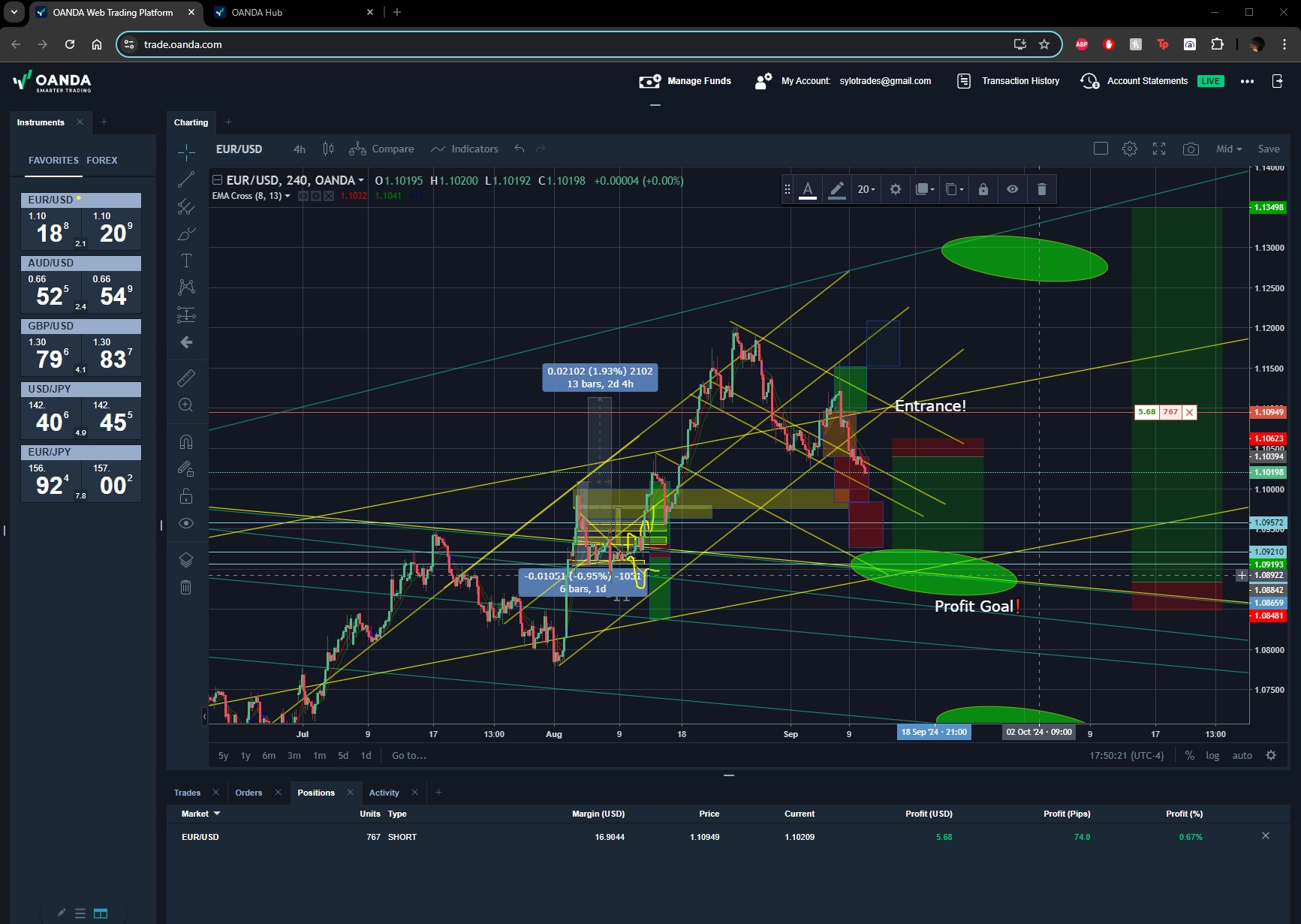Viewport: 1301px width, 924px height.
Task: Toggle auto scale
Action: point(1242,756)
